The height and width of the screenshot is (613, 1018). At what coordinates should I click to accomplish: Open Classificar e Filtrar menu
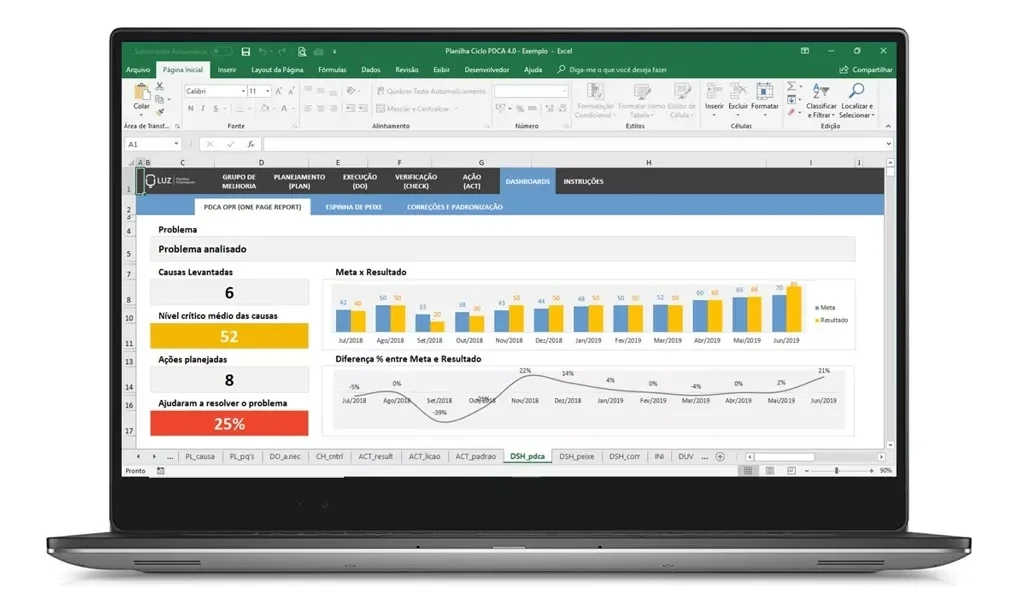[x=821, y=101]
